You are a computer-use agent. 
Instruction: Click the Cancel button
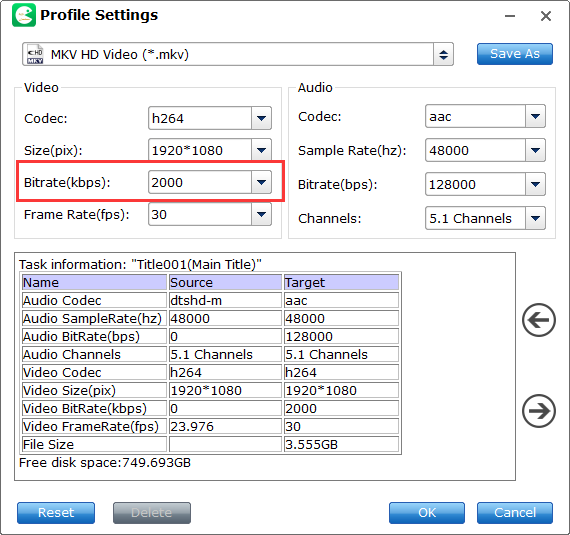click(515, 513)
